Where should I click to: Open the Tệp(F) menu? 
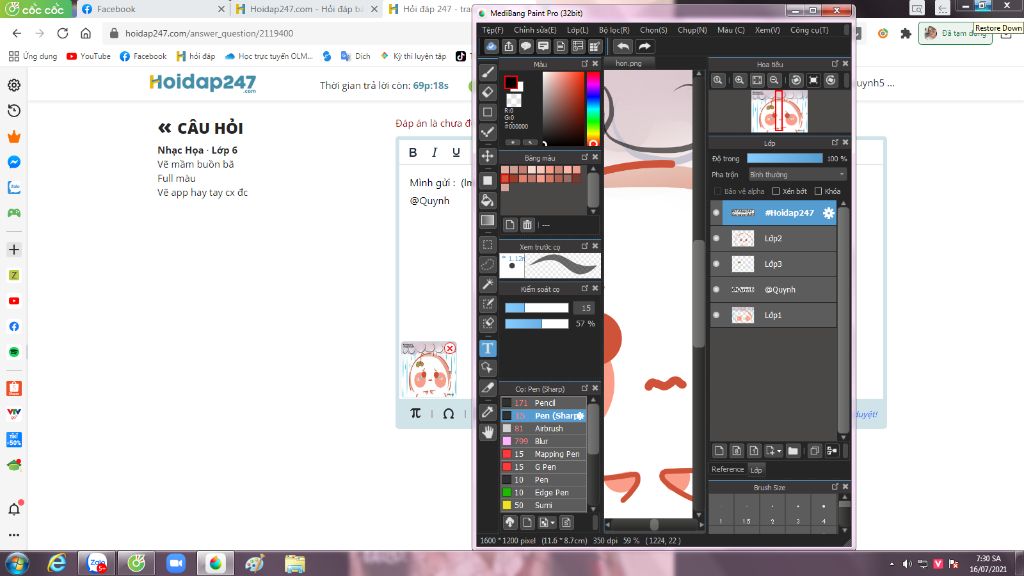tap(492, 30)
